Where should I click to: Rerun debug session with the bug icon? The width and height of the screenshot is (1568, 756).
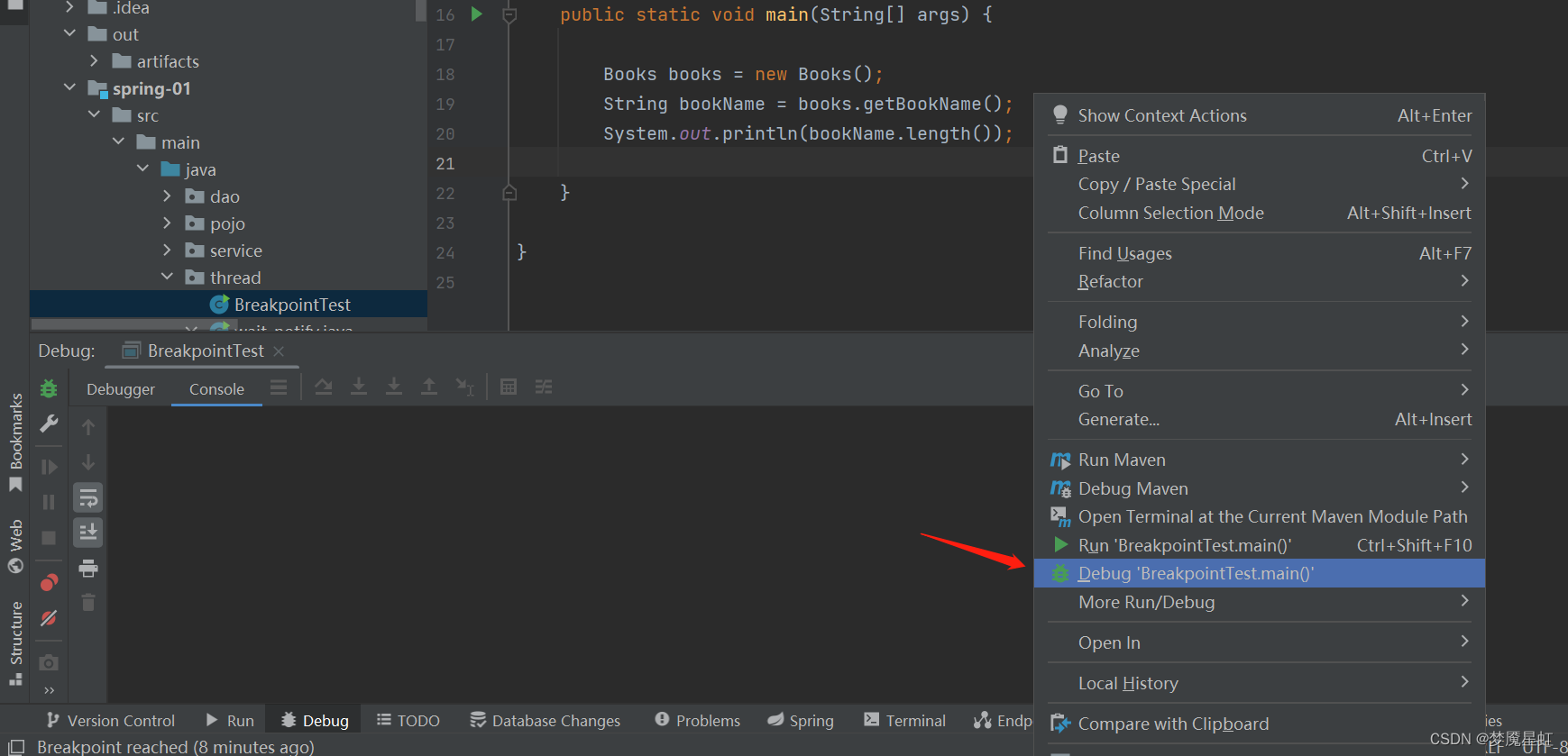coord(49,388)
